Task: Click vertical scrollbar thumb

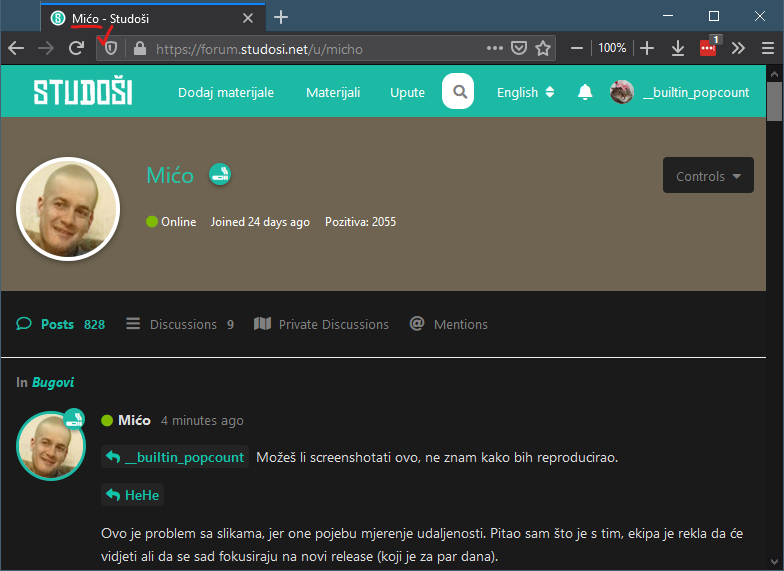Action: coord(774,102)
